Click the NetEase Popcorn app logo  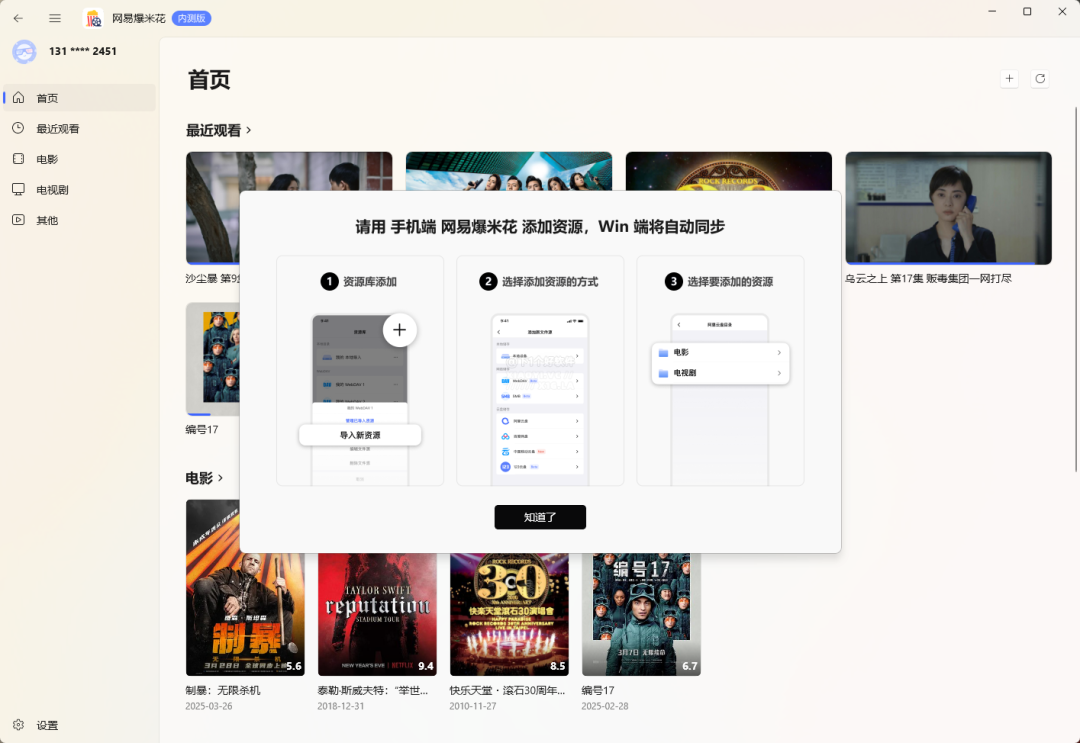coord(93,19)
